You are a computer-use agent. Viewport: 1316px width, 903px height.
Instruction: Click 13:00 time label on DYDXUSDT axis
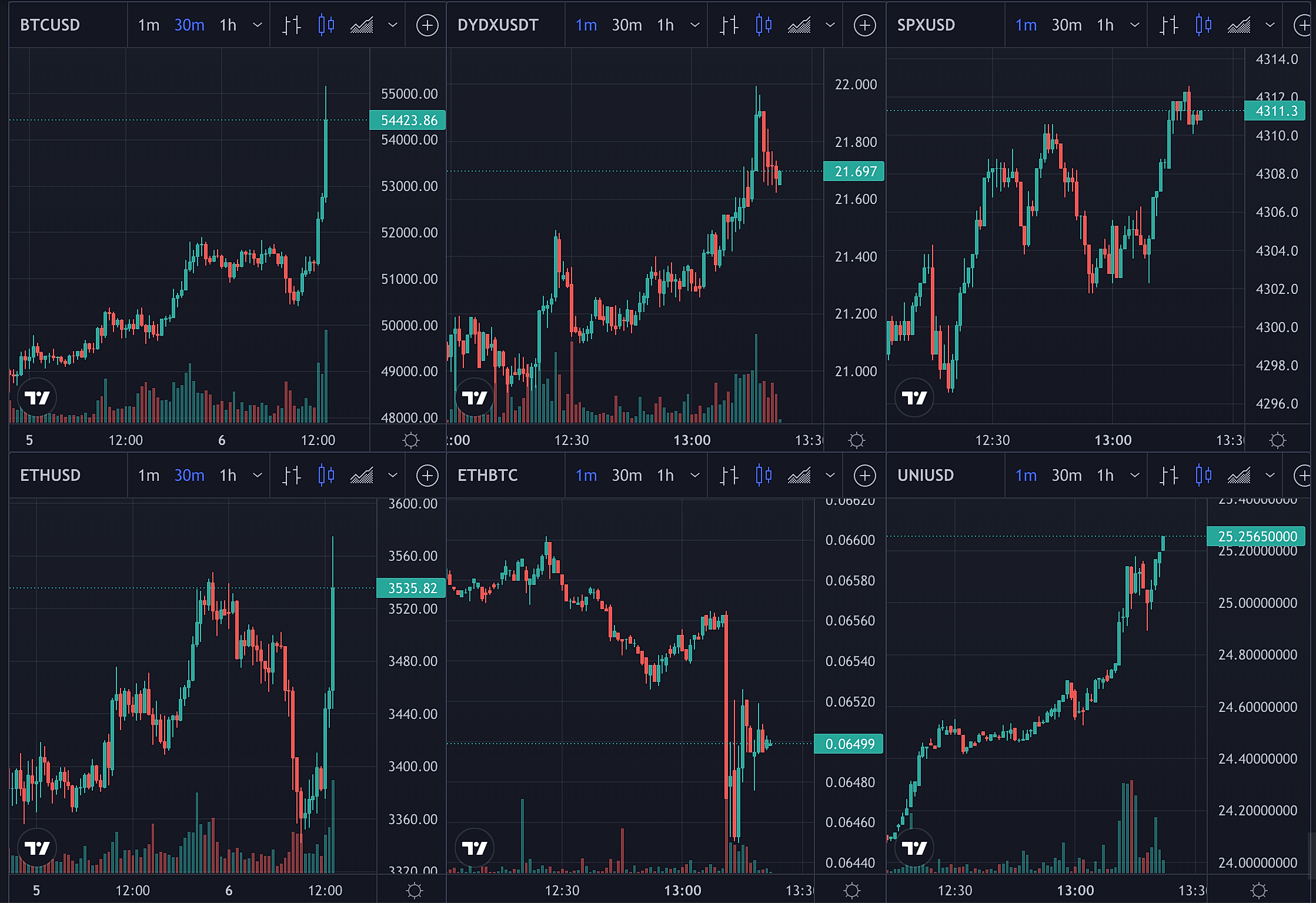click(x=692, y=440)
